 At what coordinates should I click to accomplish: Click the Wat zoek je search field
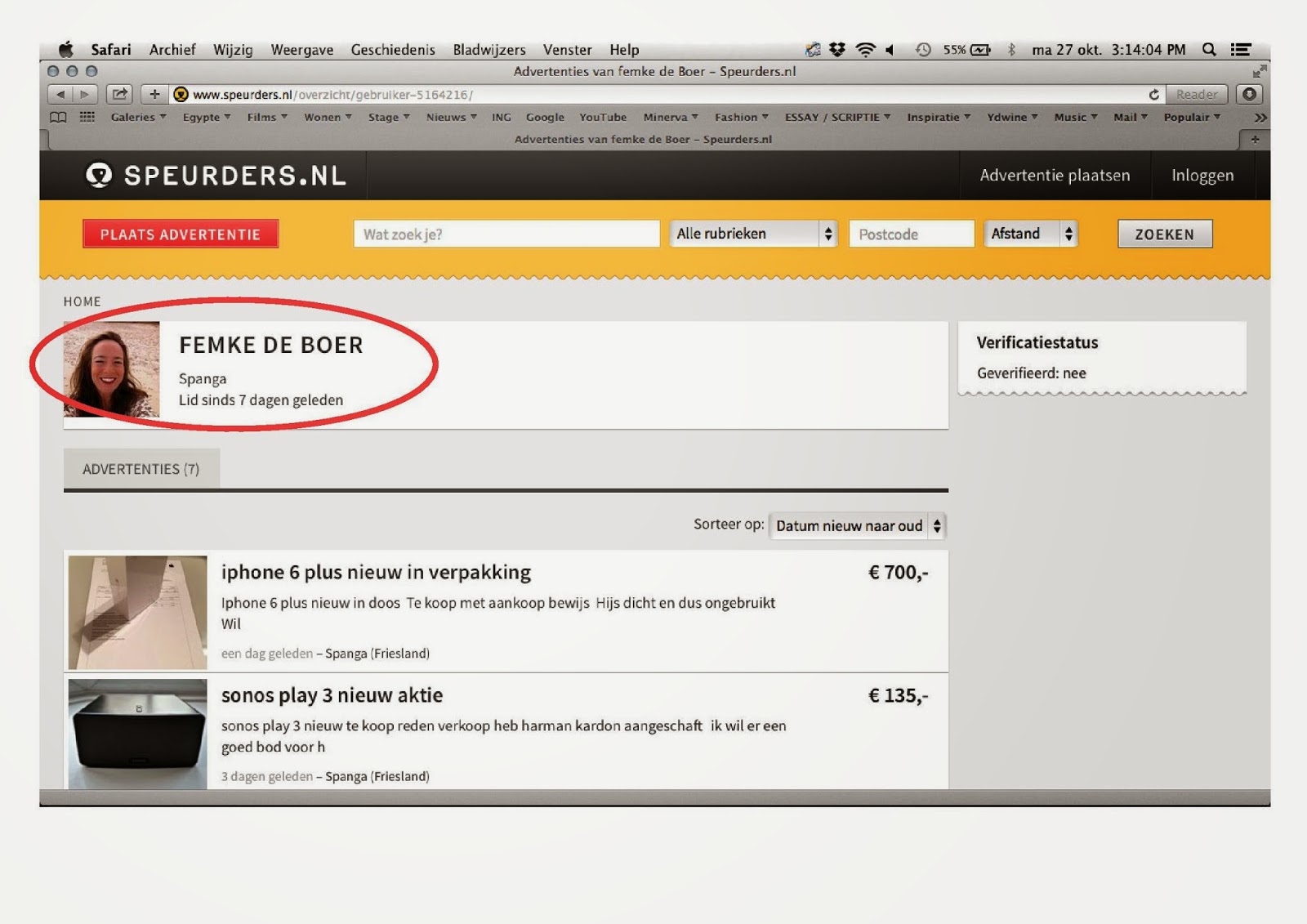pos(506,234)
